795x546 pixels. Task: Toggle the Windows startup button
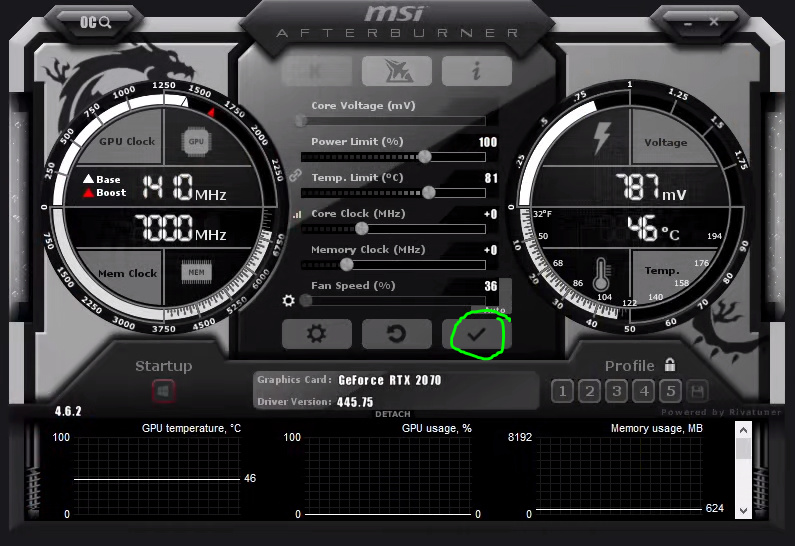click(x=163, y=391)
